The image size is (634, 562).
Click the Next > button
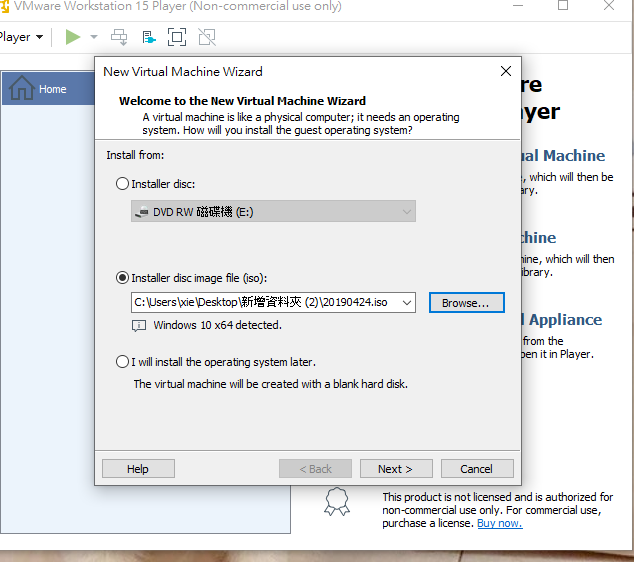pos(396,469)
